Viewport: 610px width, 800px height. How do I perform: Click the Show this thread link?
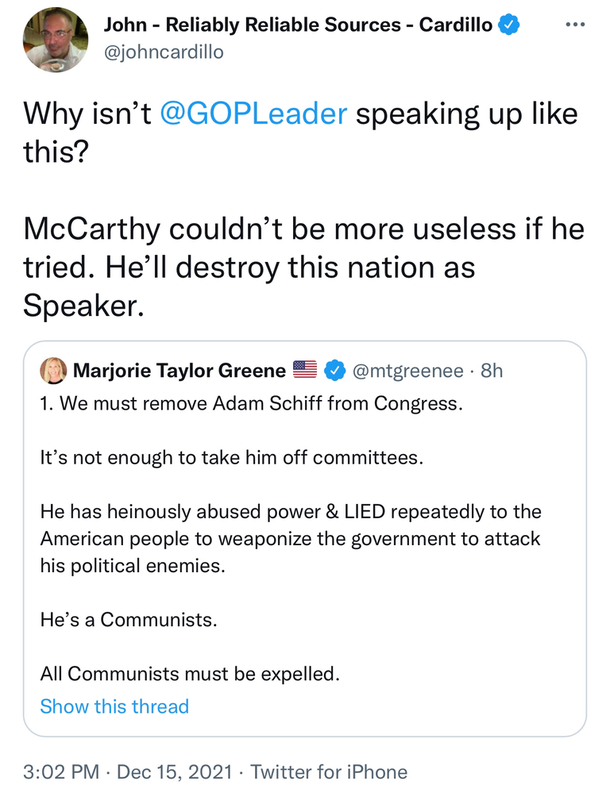pyautogui.click(x=114, y=706)
